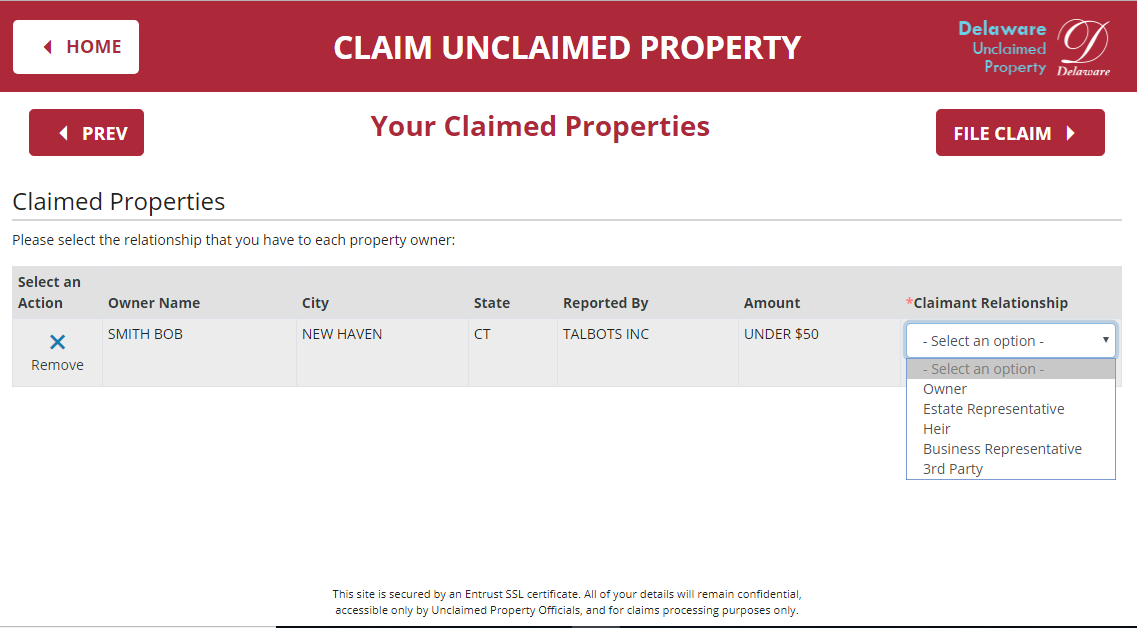Image resolution: width=1137 pixels, height=628 pixels.
Task: Select the placeholder '- Select an option -' entry
Action: [983, 369]
